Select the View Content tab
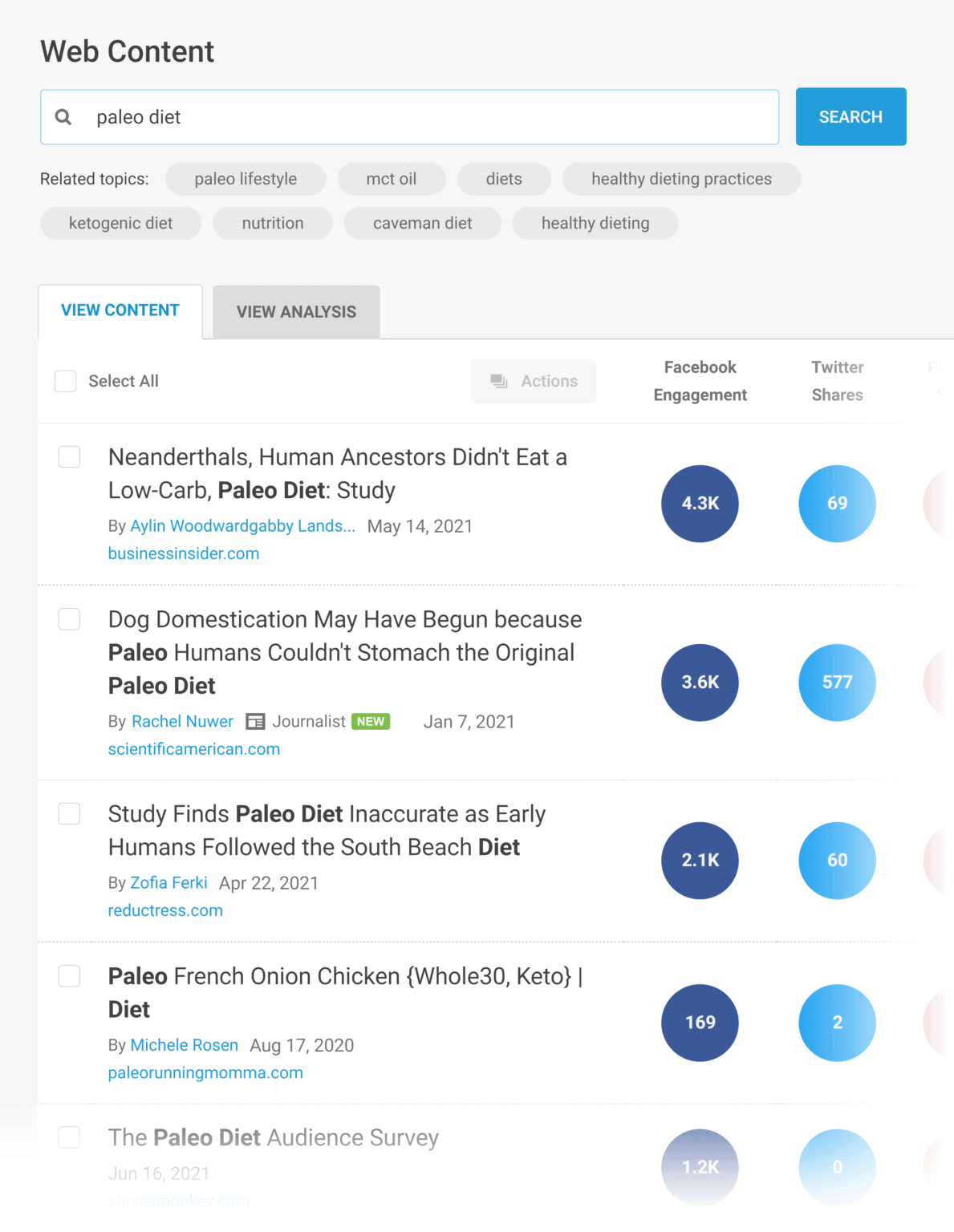Image resolution: width=954 pixels, height=1232 pixels. coord(120,310)
